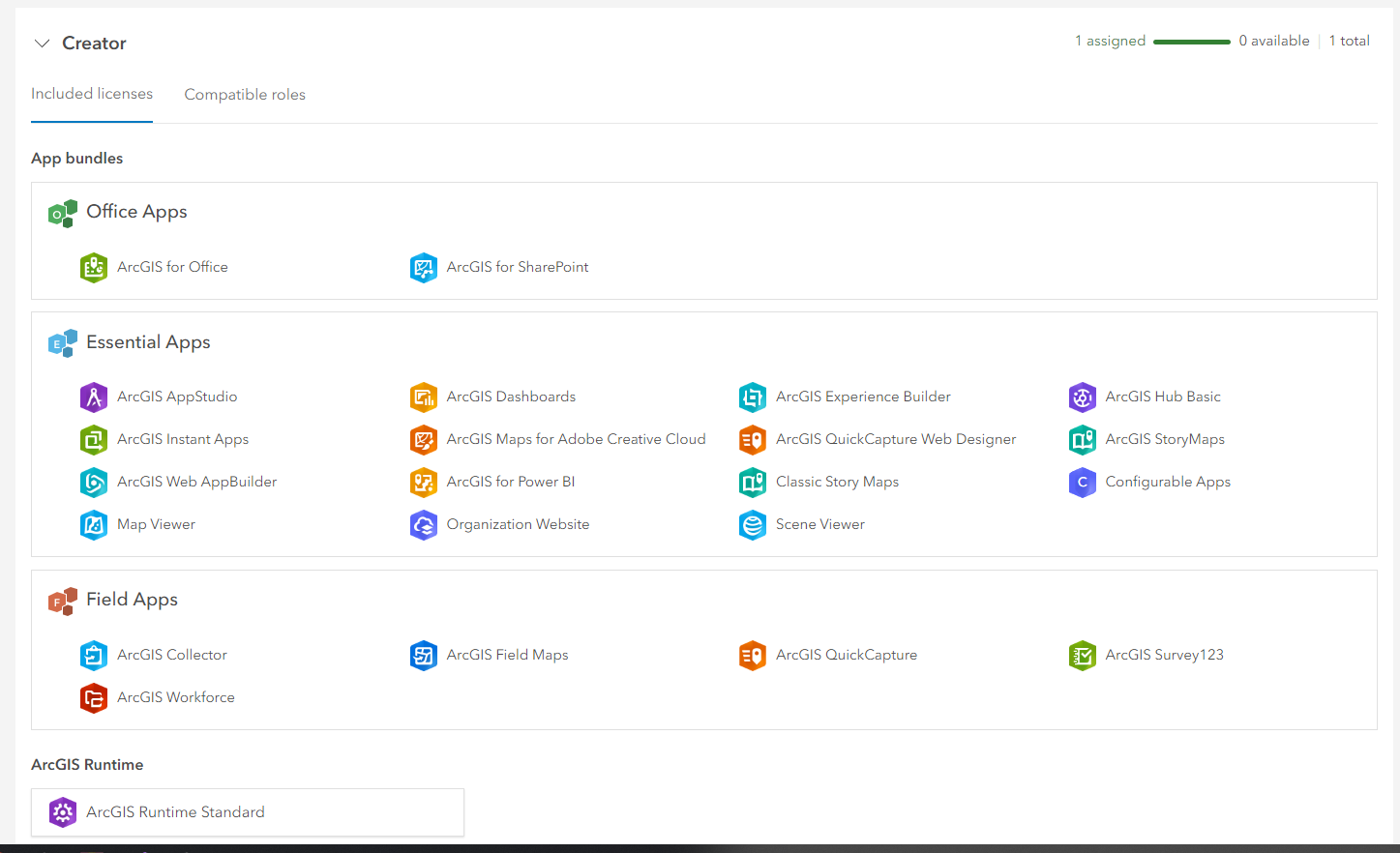Image resolution: width=1400 pixels, height=853 pixels.
Task: Click the Essential Apps bundle icon
Action: 61,342
